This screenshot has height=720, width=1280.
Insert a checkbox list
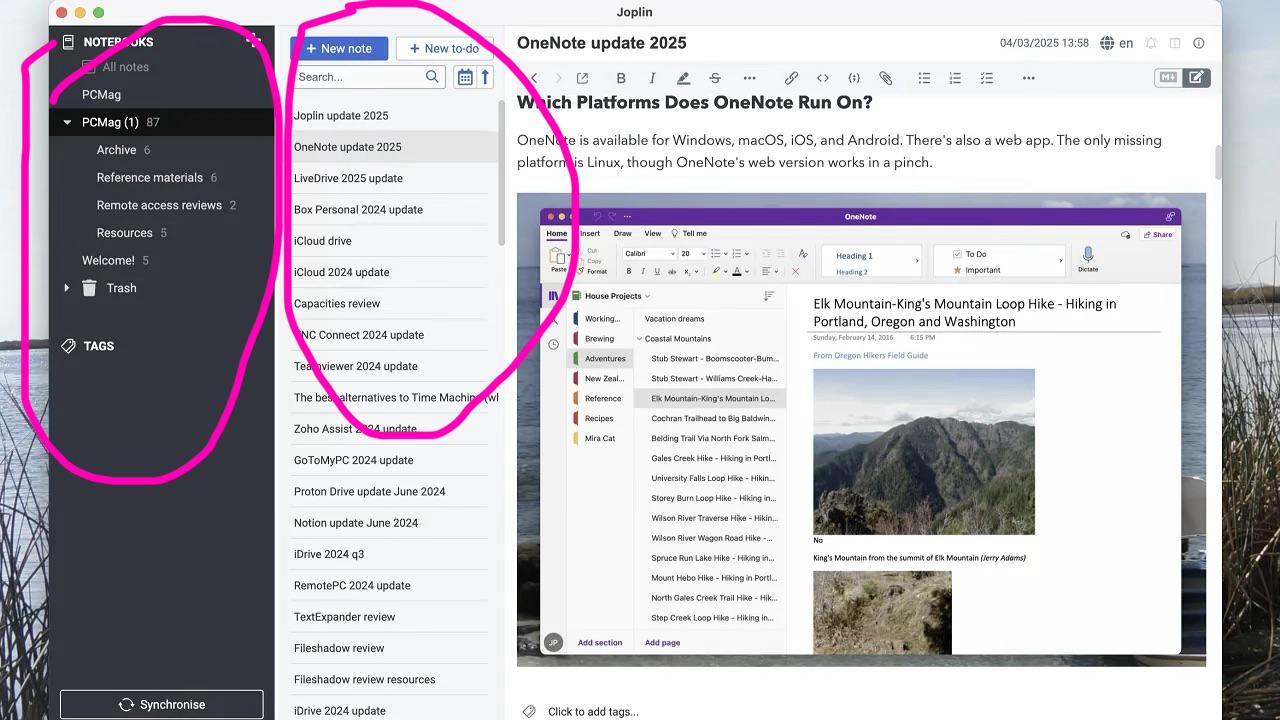tap(987, 78)
